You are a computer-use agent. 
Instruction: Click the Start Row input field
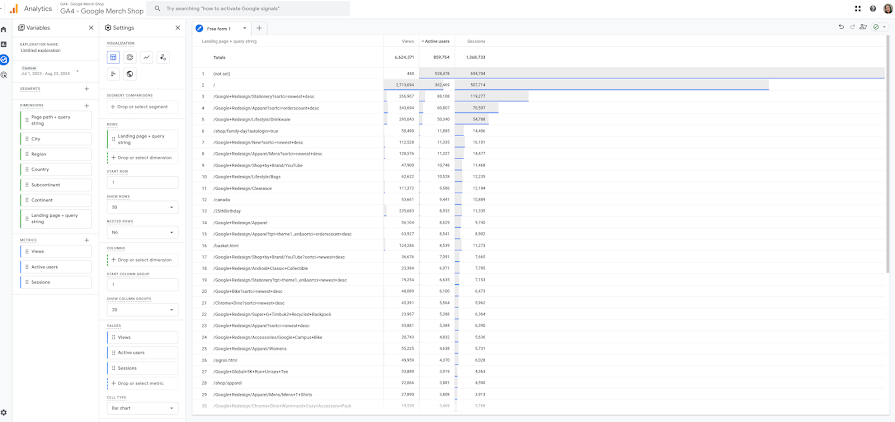pyautogui.click(x=142, y=183)
